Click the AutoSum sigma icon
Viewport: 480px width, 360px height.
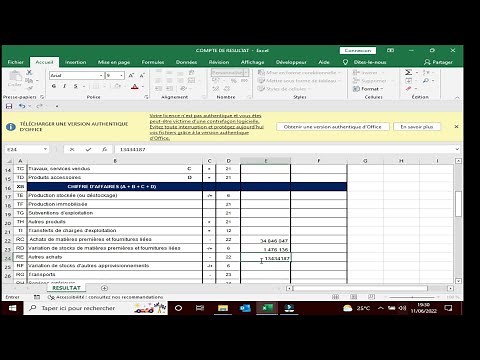pos(408,72)
